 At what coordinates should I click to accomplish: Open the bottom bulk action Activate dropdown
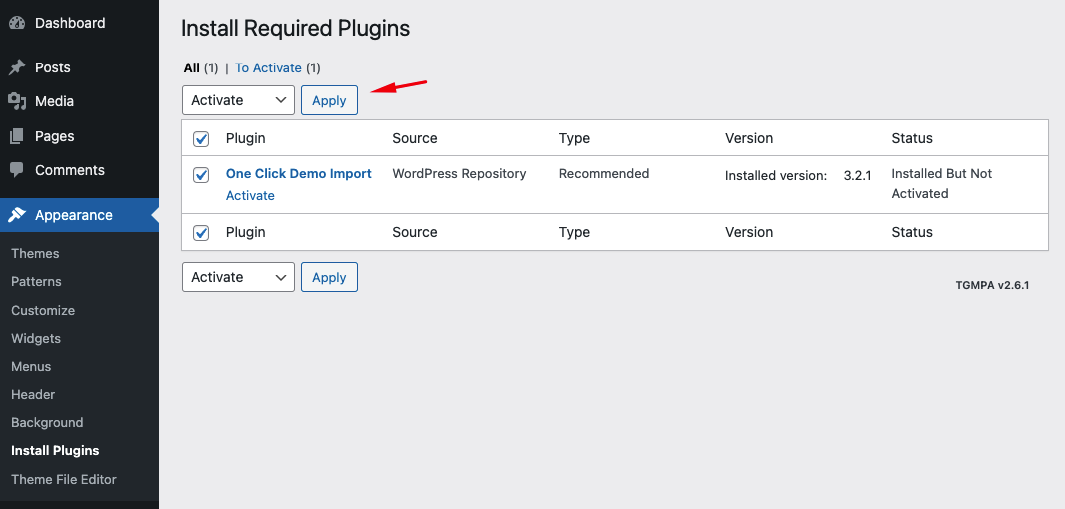point(238,277)
